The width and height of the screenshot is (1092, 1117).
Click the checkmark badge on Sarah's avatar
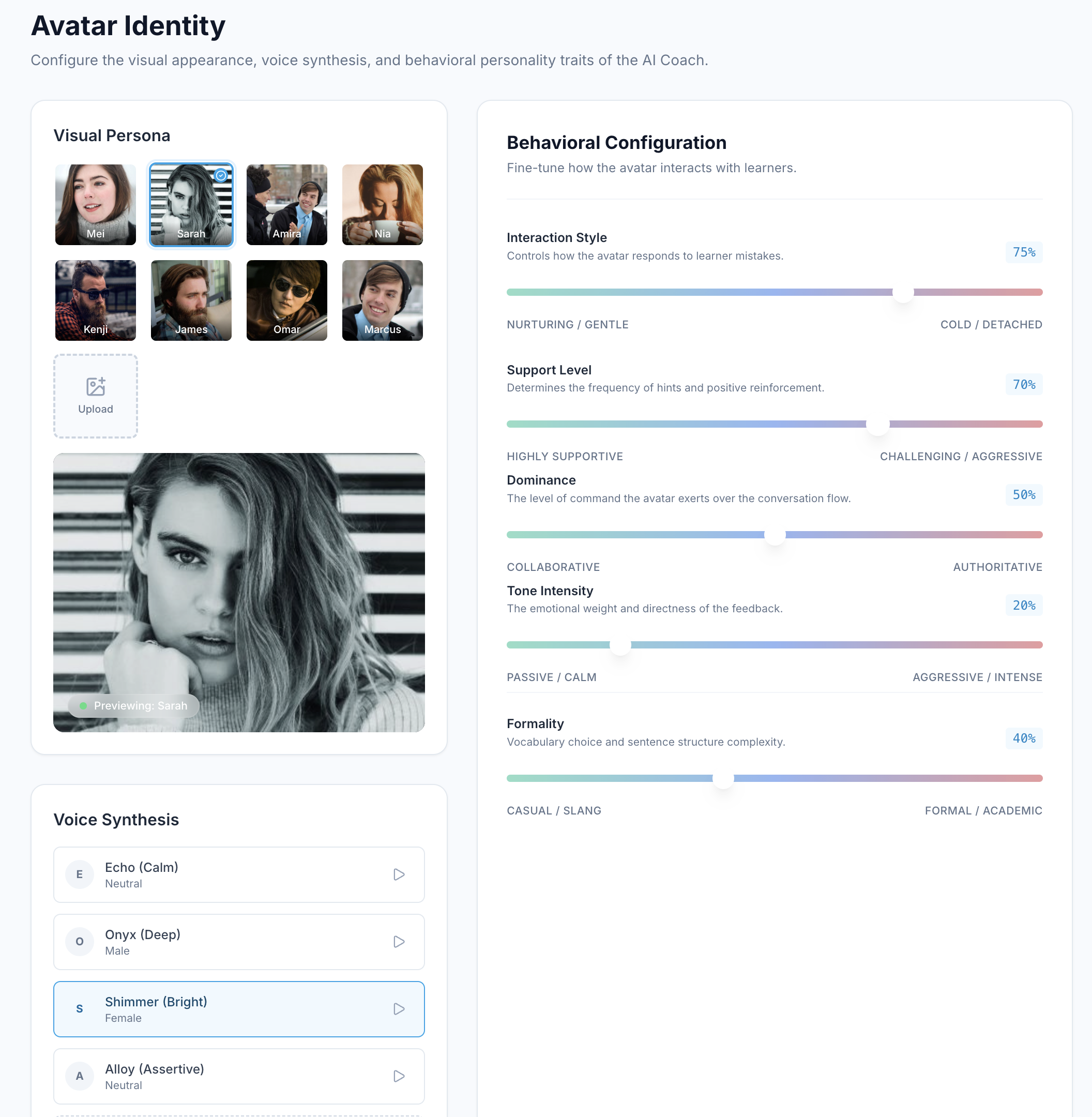click(x=221, y=175)
